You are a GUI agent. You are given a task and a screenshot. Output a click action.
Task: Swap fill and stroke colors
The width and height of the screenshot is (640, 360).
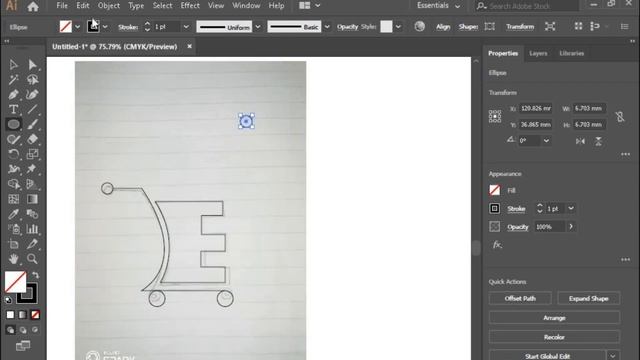(36, 275)
